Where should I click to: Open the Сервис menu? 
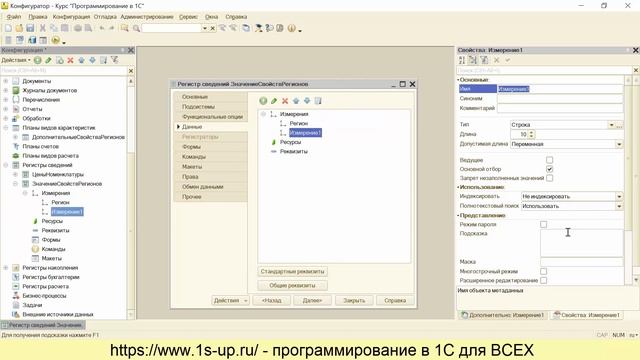coord(188,17)
